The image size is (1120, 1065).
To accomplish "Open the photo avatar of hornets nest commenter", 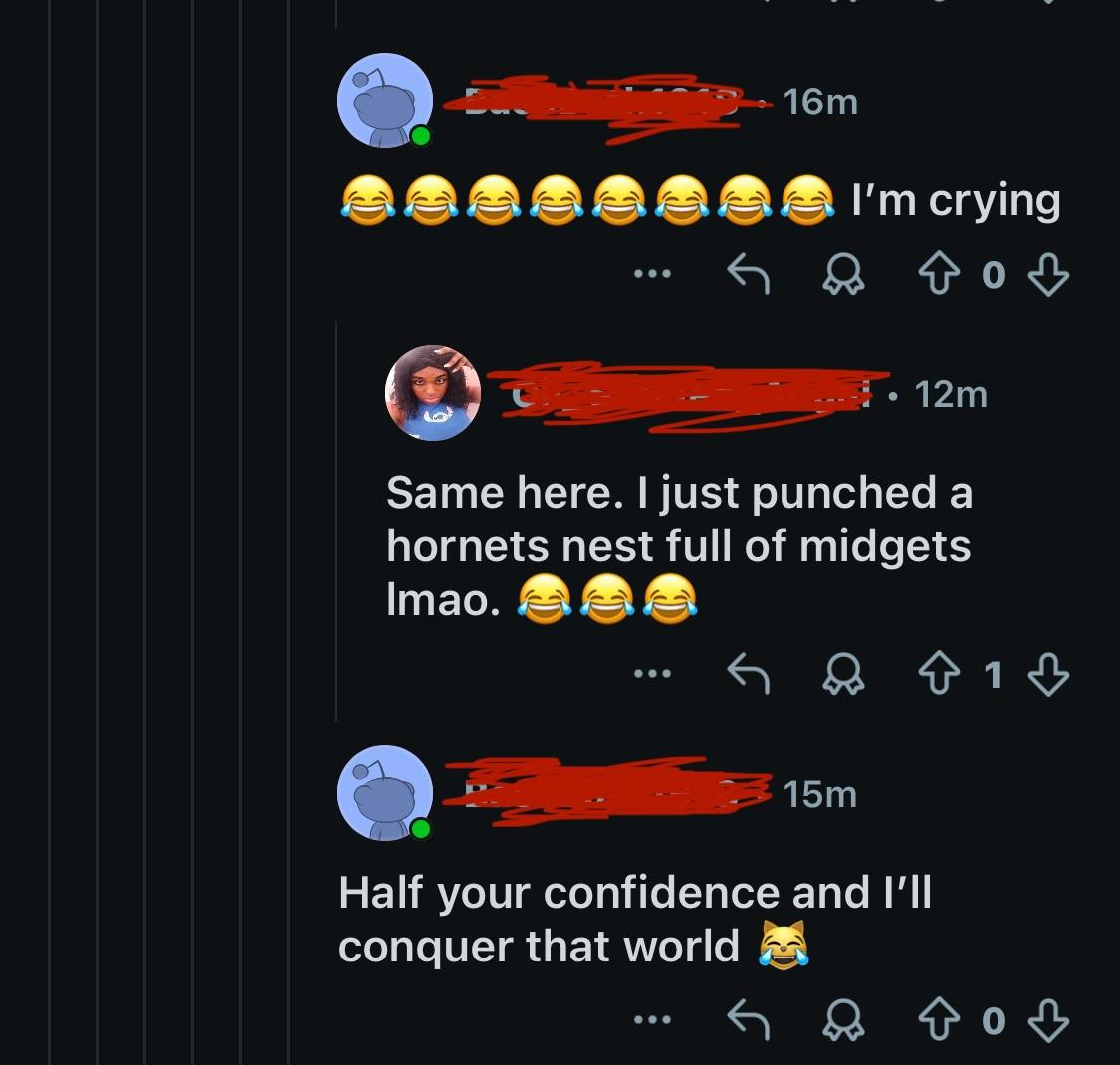I will click(433, 393).
